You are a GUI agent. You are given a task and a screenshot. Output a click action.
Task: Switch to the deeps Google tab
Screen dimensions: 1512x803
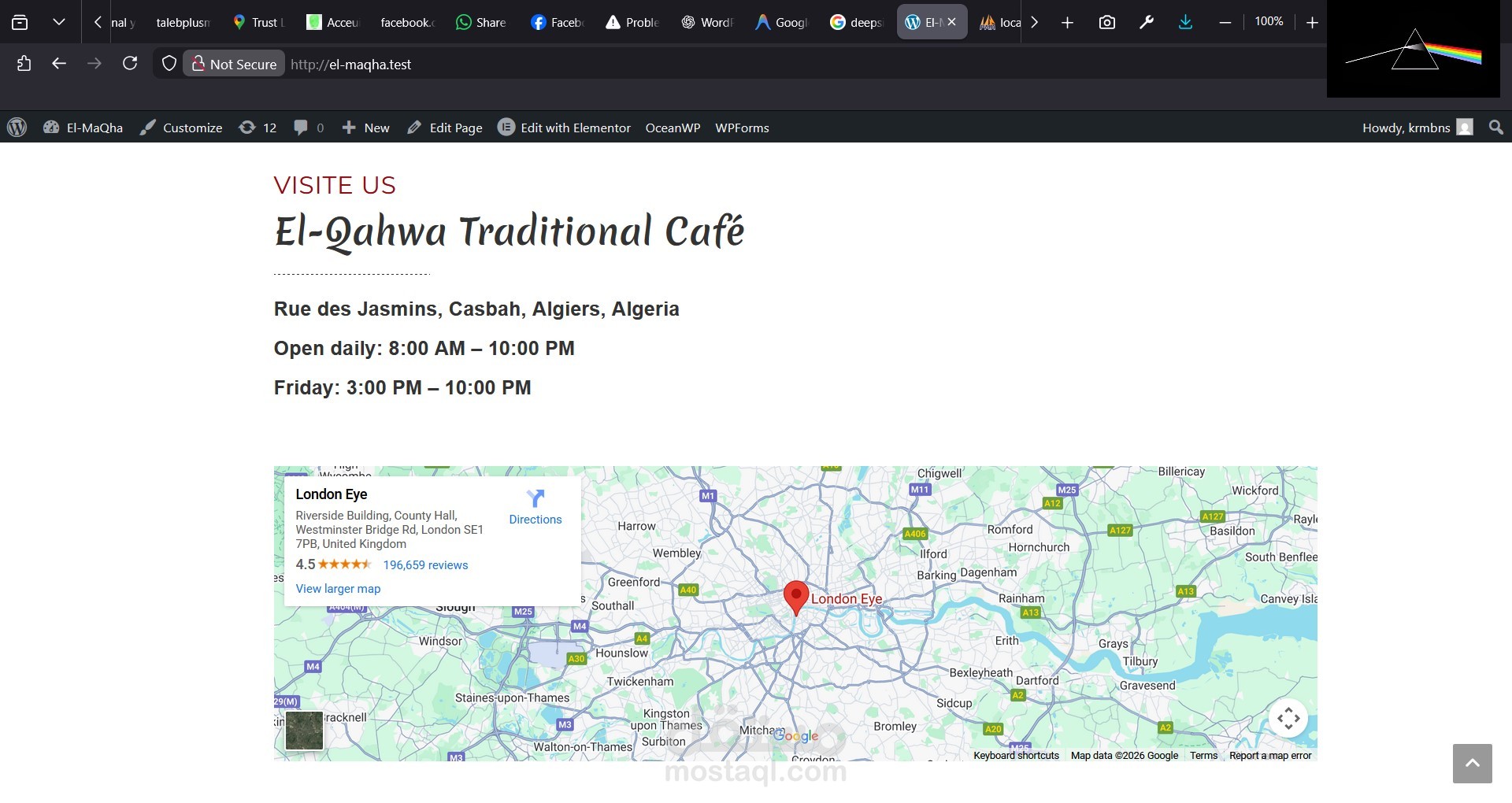pos(857,22)
